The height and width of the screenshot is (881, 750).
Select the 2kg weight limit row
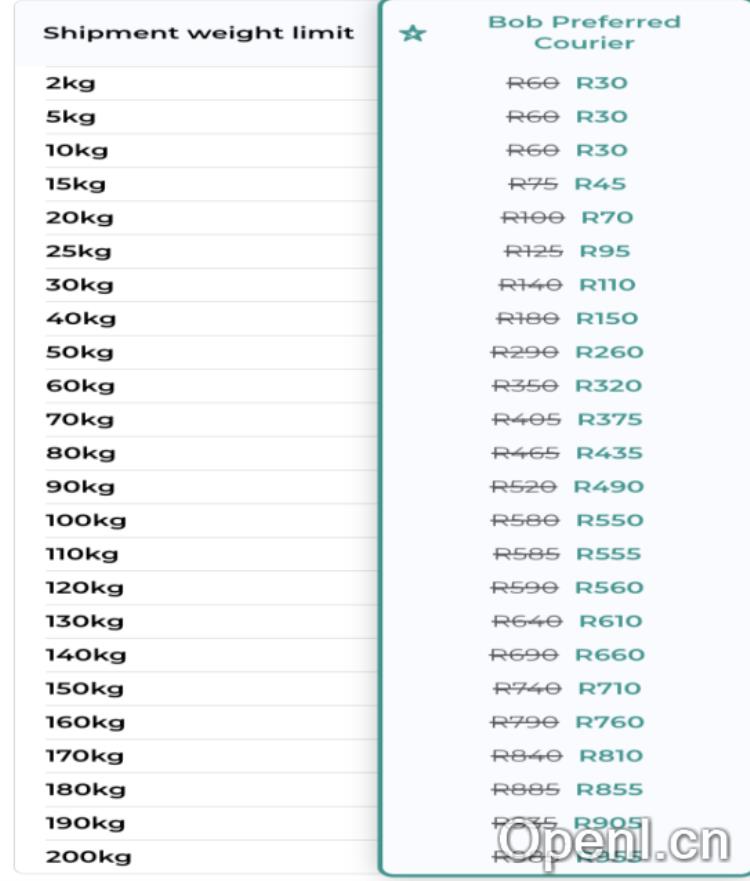click(x=70, y=83)
